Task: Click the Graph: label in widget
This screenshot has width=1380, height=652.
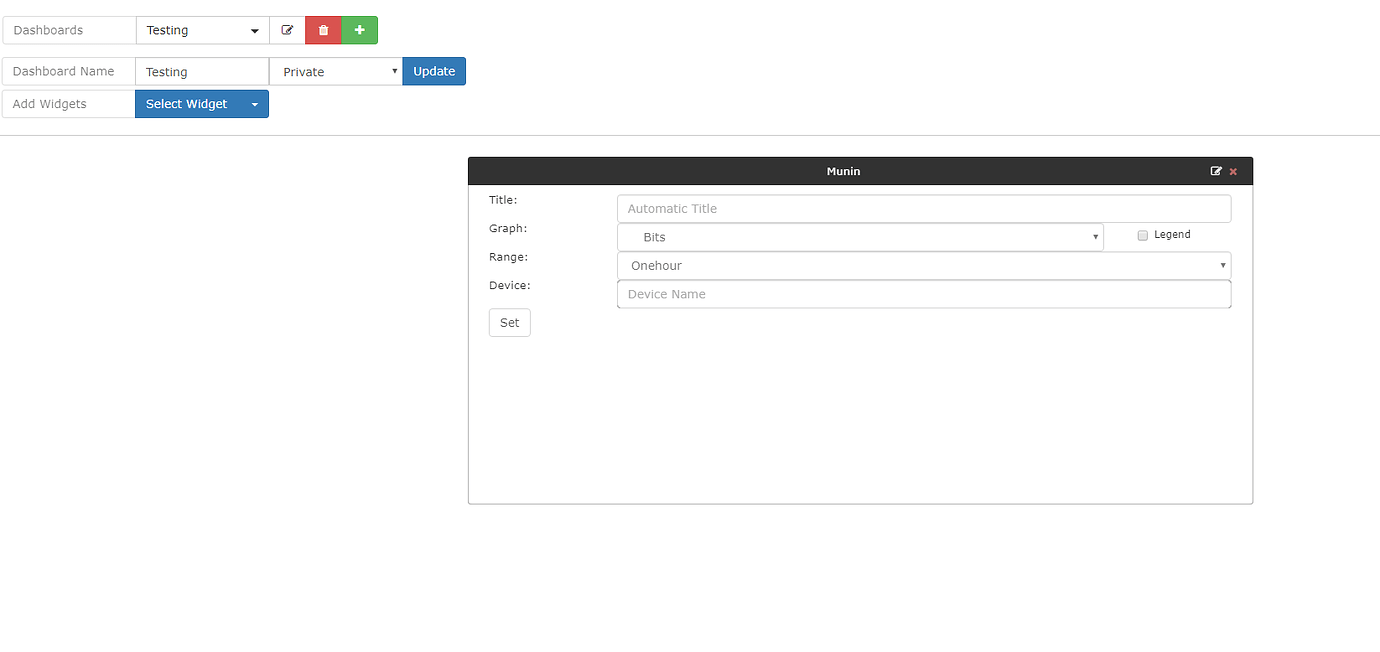Action: [x=508, y=228]
